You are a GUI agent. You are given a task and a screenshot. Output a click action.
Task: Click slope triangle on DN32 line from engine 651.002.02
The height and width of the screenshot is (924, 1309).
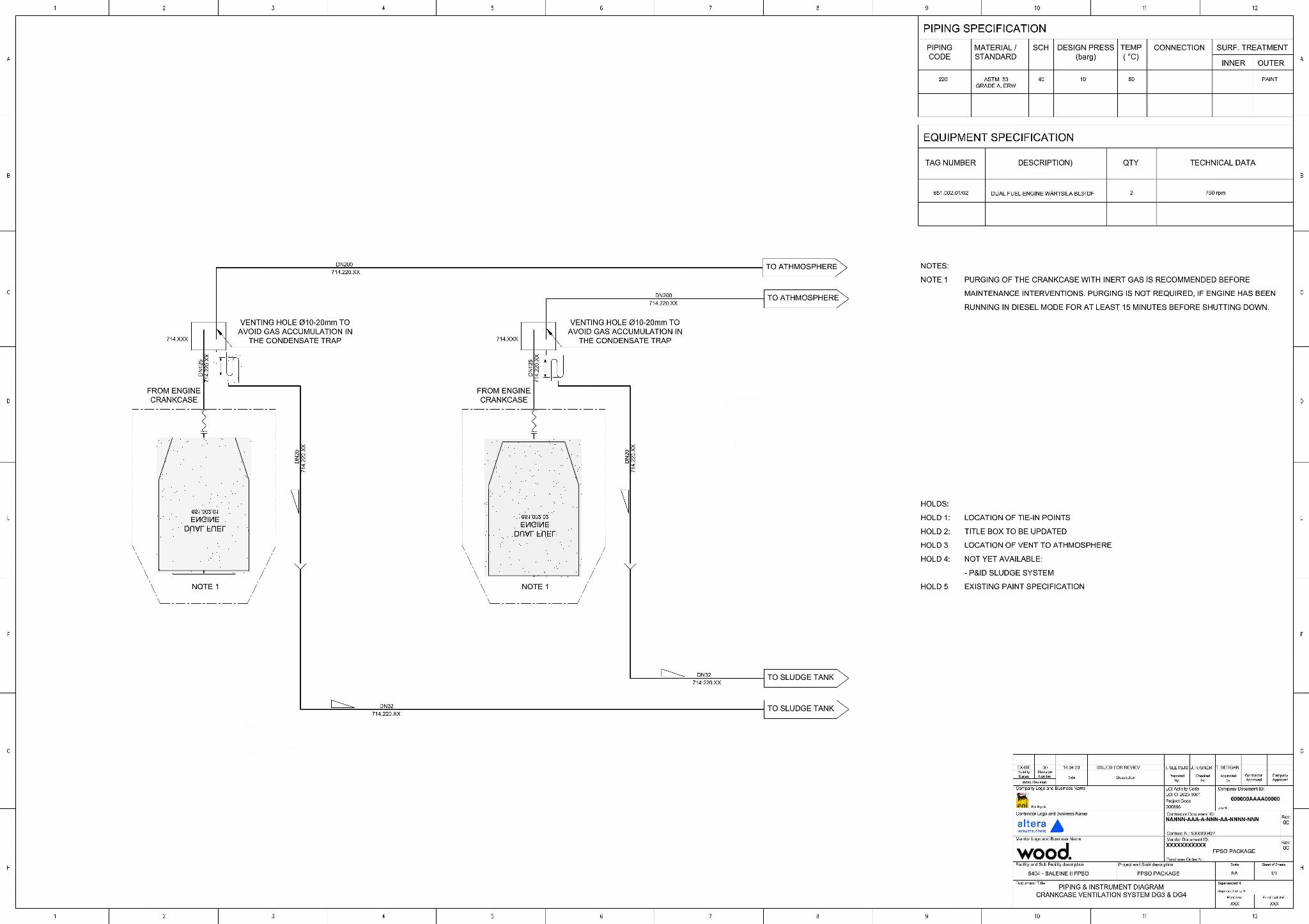672,673
